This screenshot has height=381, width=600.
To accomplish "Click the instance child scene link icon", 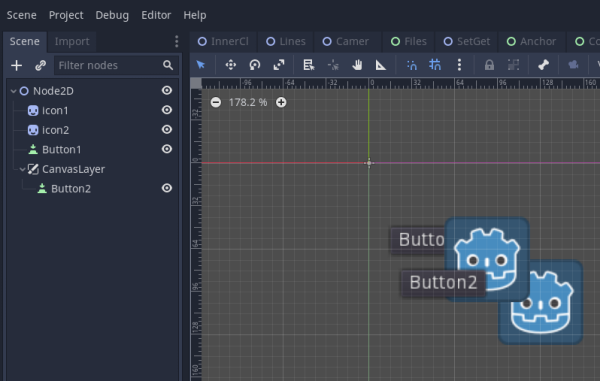I will pos(40,65).
